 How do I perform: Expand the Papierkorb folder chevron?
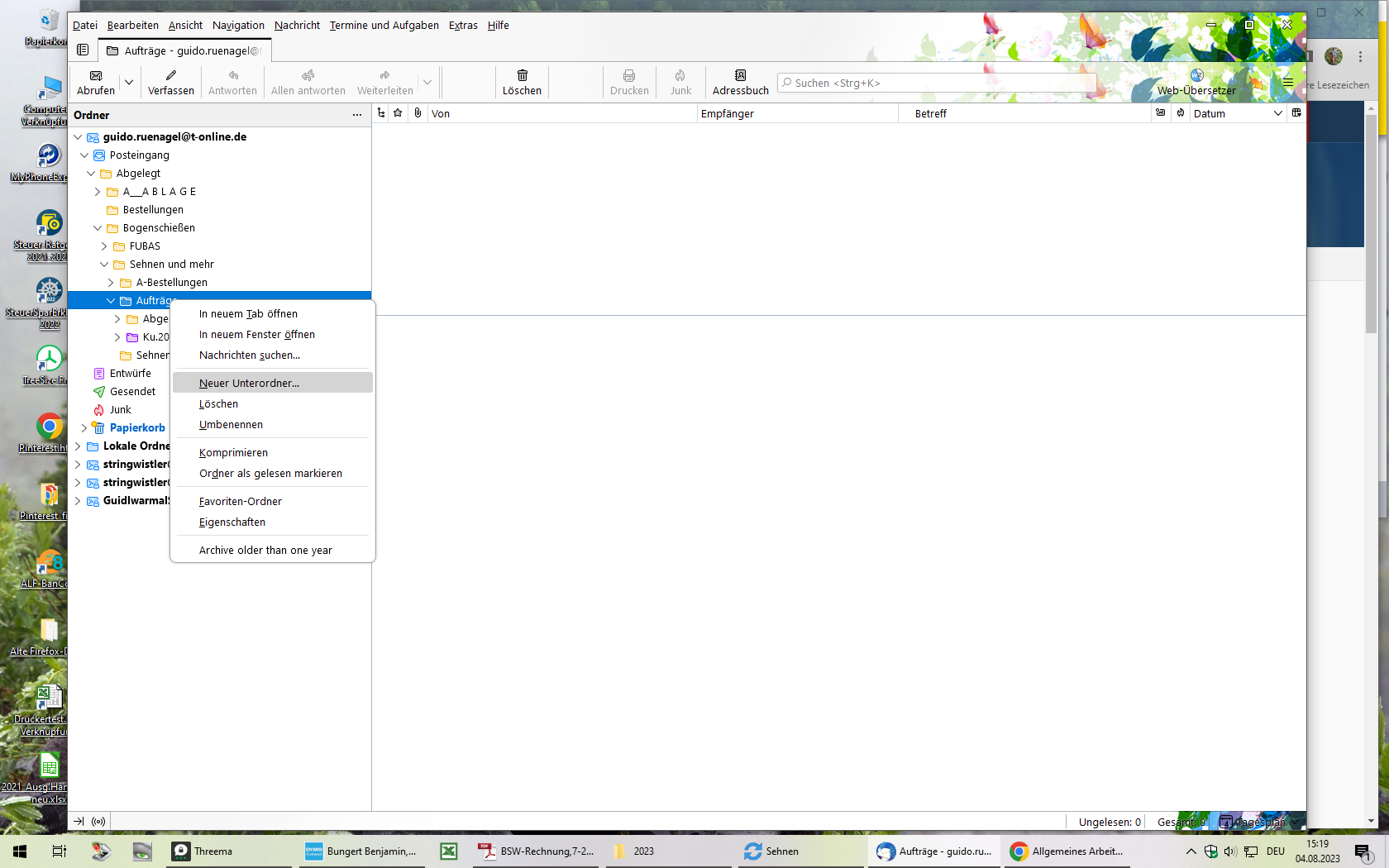pyautogui.click(x=84, y=428)
